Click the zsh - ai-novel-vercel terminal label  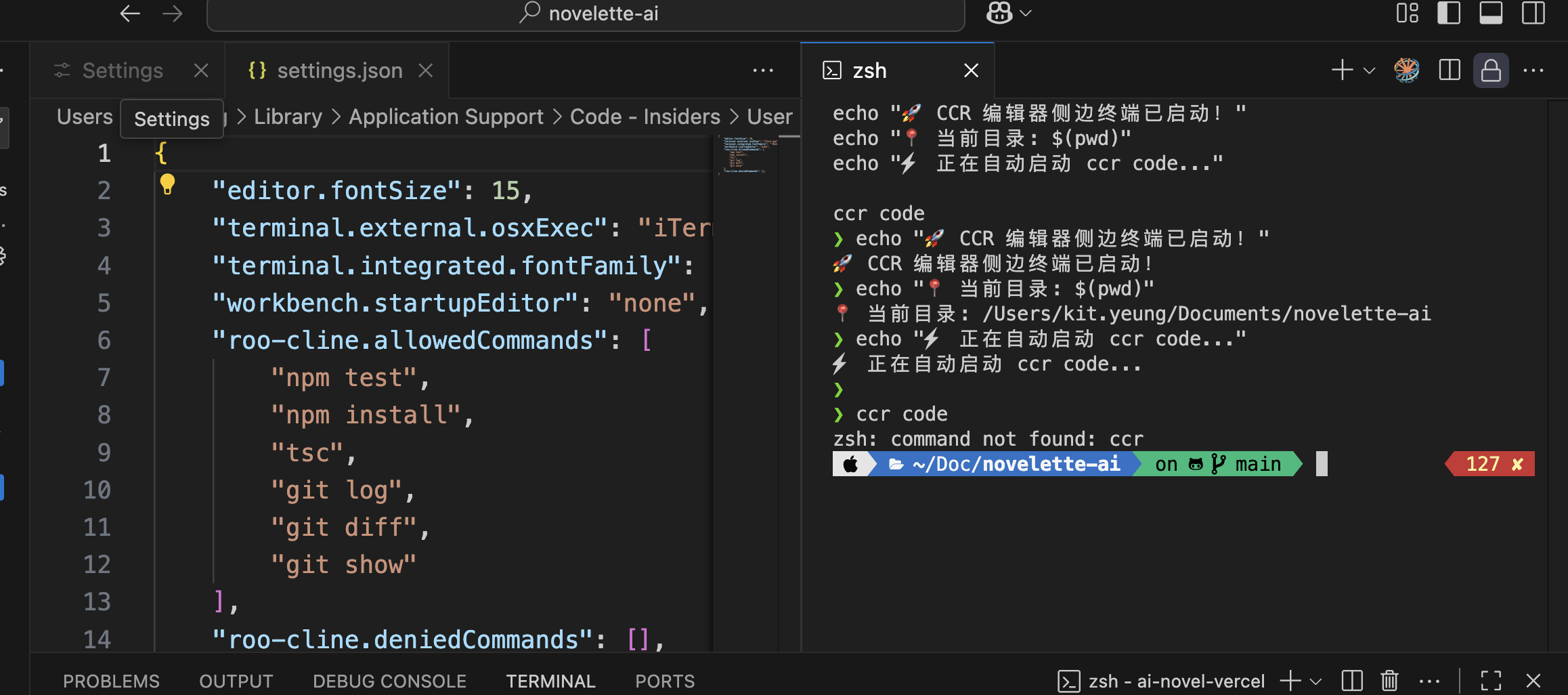[1161, 681]
